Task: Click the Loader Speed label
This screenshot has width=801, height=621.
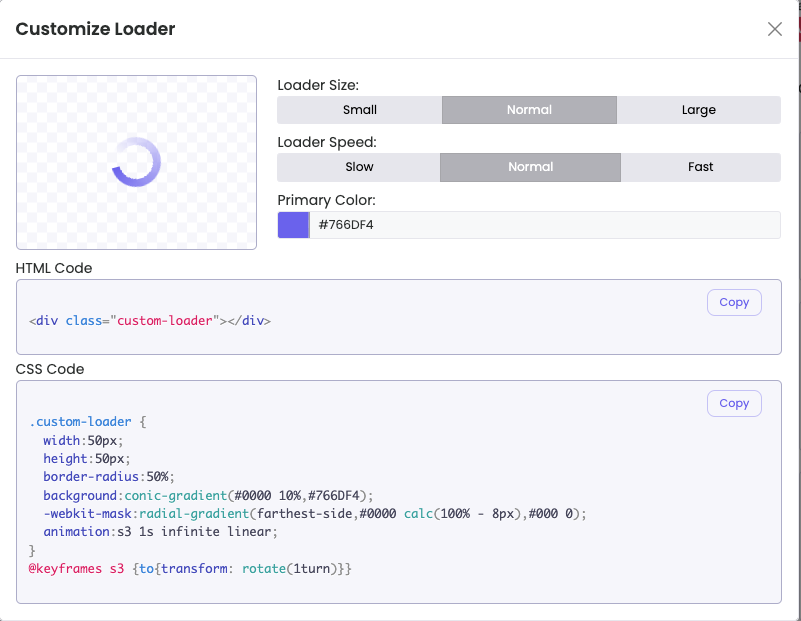Action: 327,142
